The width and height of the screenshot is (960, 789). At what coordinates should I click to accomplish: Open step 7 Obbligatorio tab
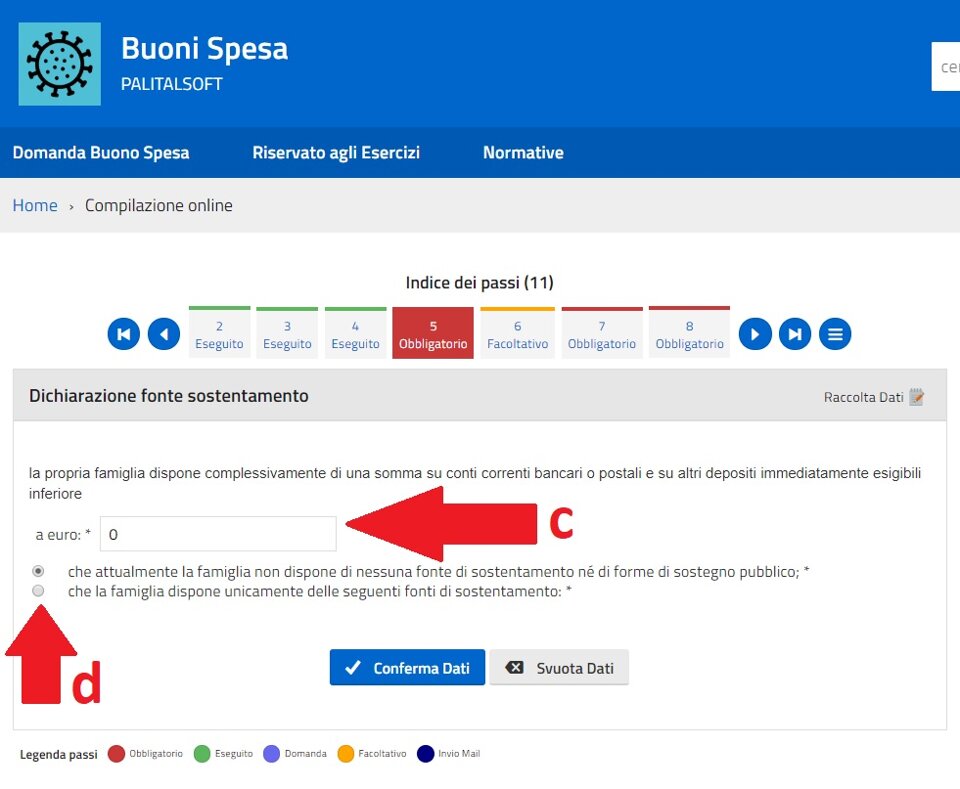pos(601,334)
